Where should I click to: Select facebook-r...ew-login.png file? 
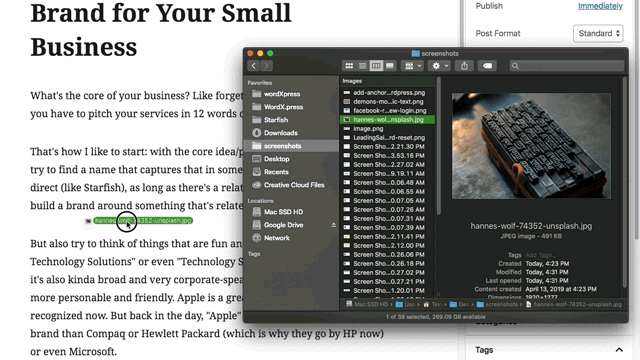(x=387, y=111)
